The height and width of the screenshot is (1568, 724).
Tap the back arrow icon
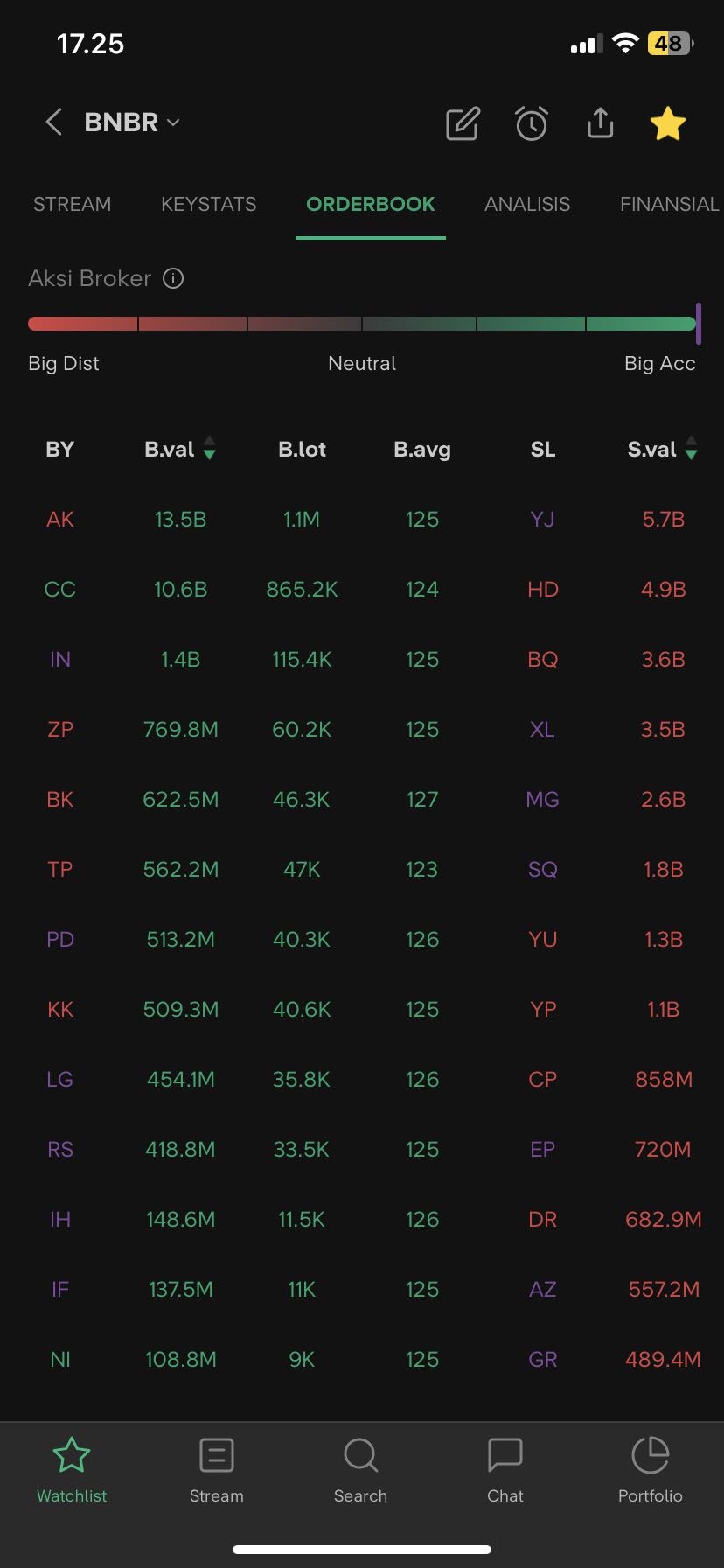53,122
